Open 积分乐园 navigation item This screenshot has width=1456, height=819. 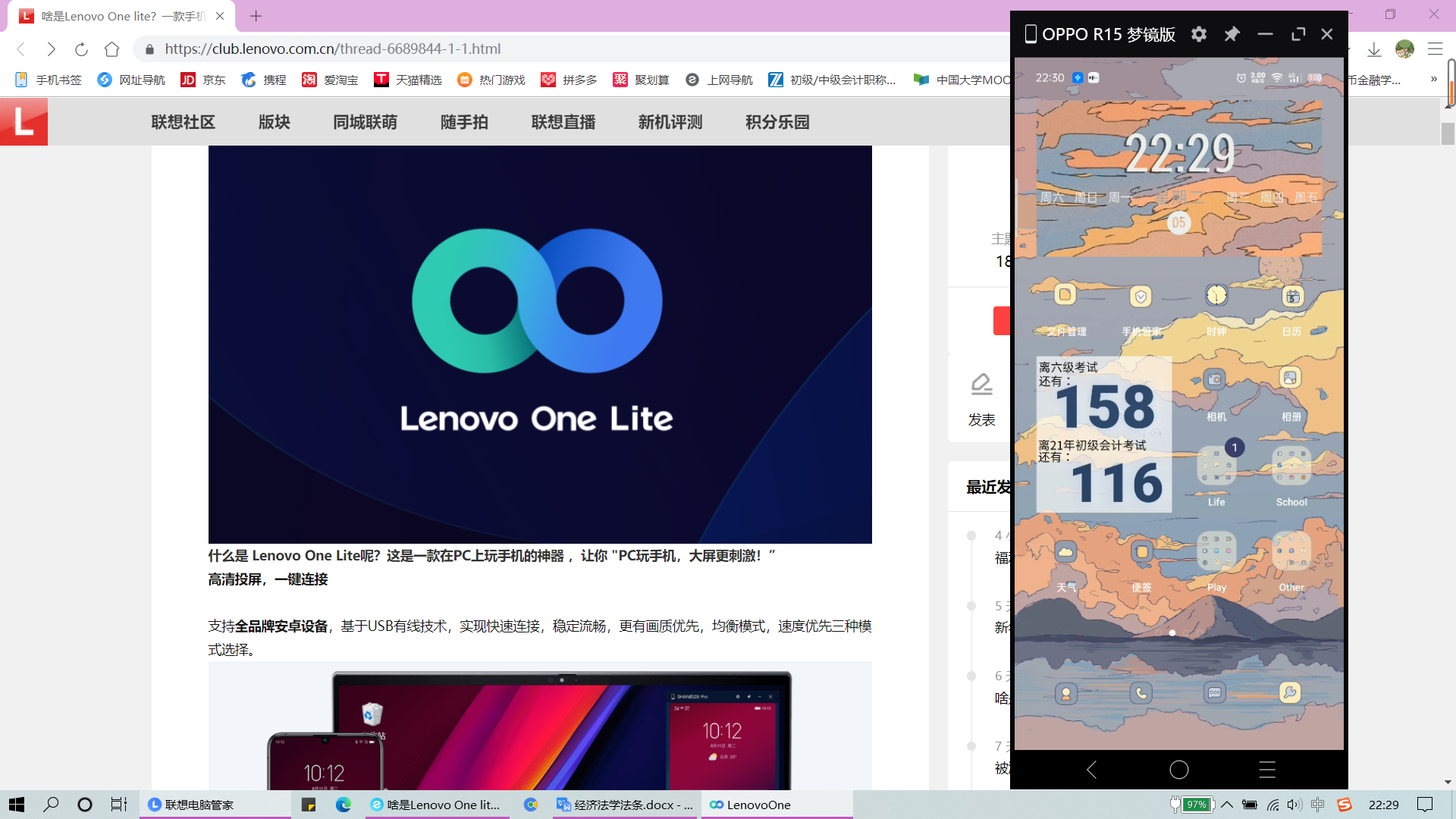pyautogui.click(x=777, y=122)
